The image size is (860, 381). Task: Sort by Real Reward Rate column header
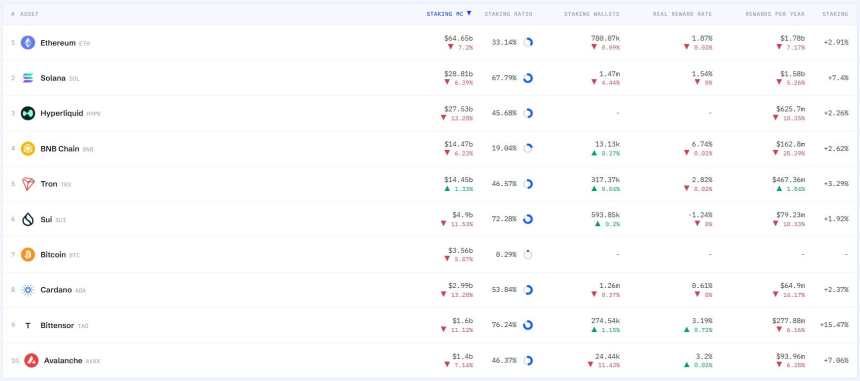(x=682, y=14)
